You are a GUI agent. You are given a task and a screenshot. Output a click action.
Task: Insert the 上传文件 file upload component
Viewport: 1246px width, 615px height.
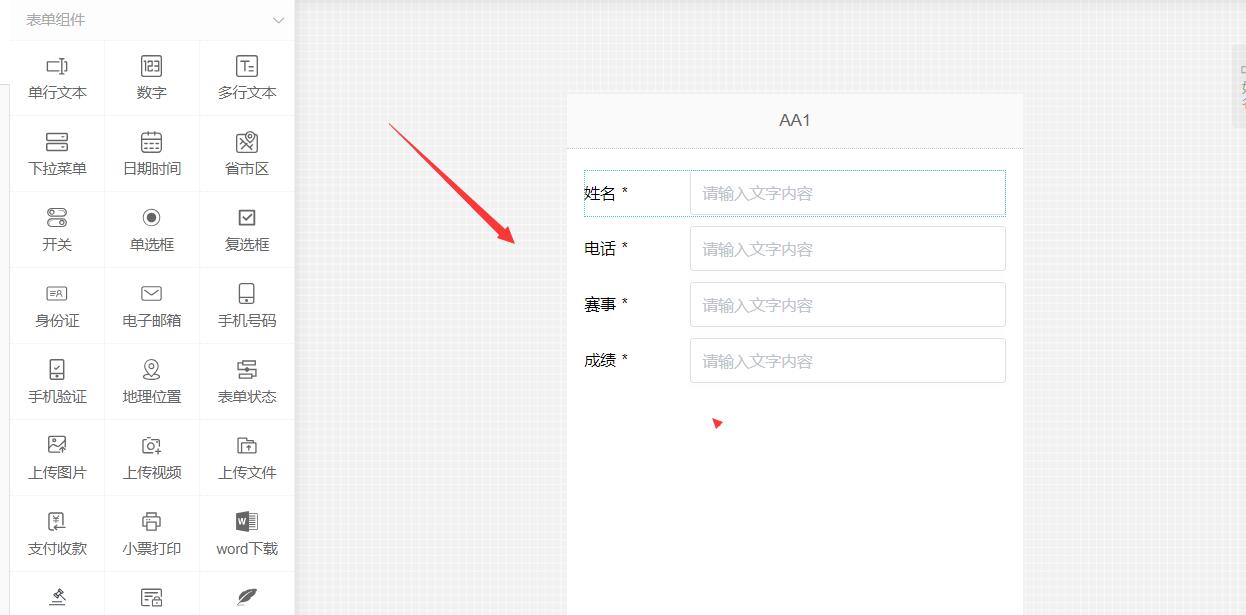tap(247, 458)
